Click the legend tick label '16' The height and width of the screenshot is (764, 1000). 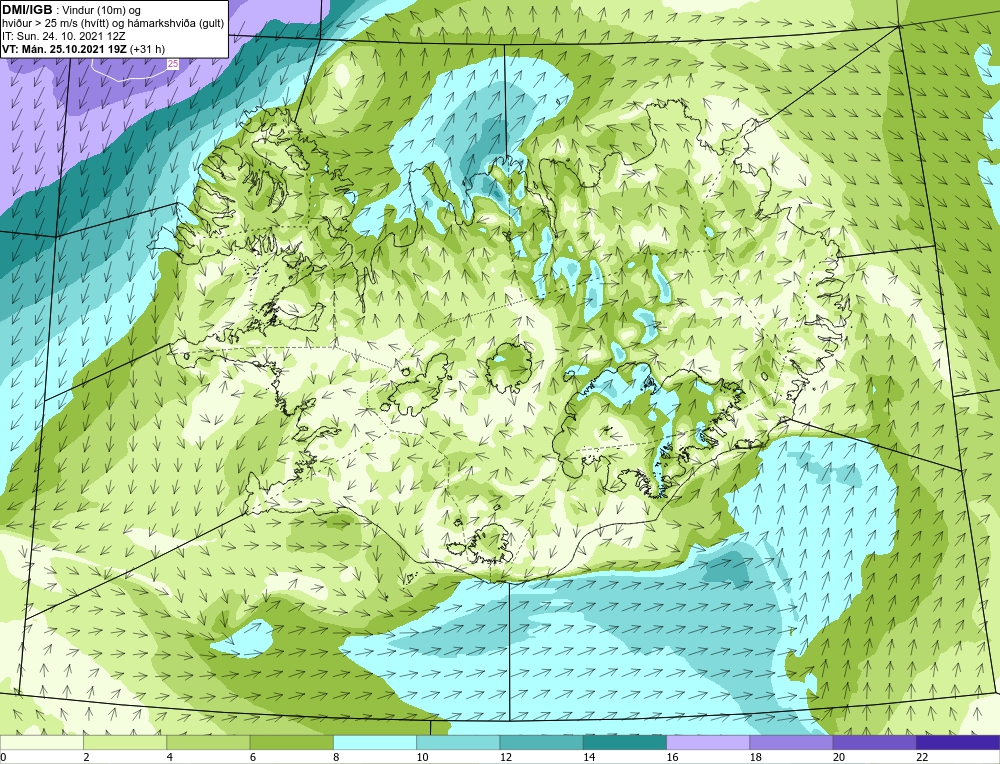[672, 757]
